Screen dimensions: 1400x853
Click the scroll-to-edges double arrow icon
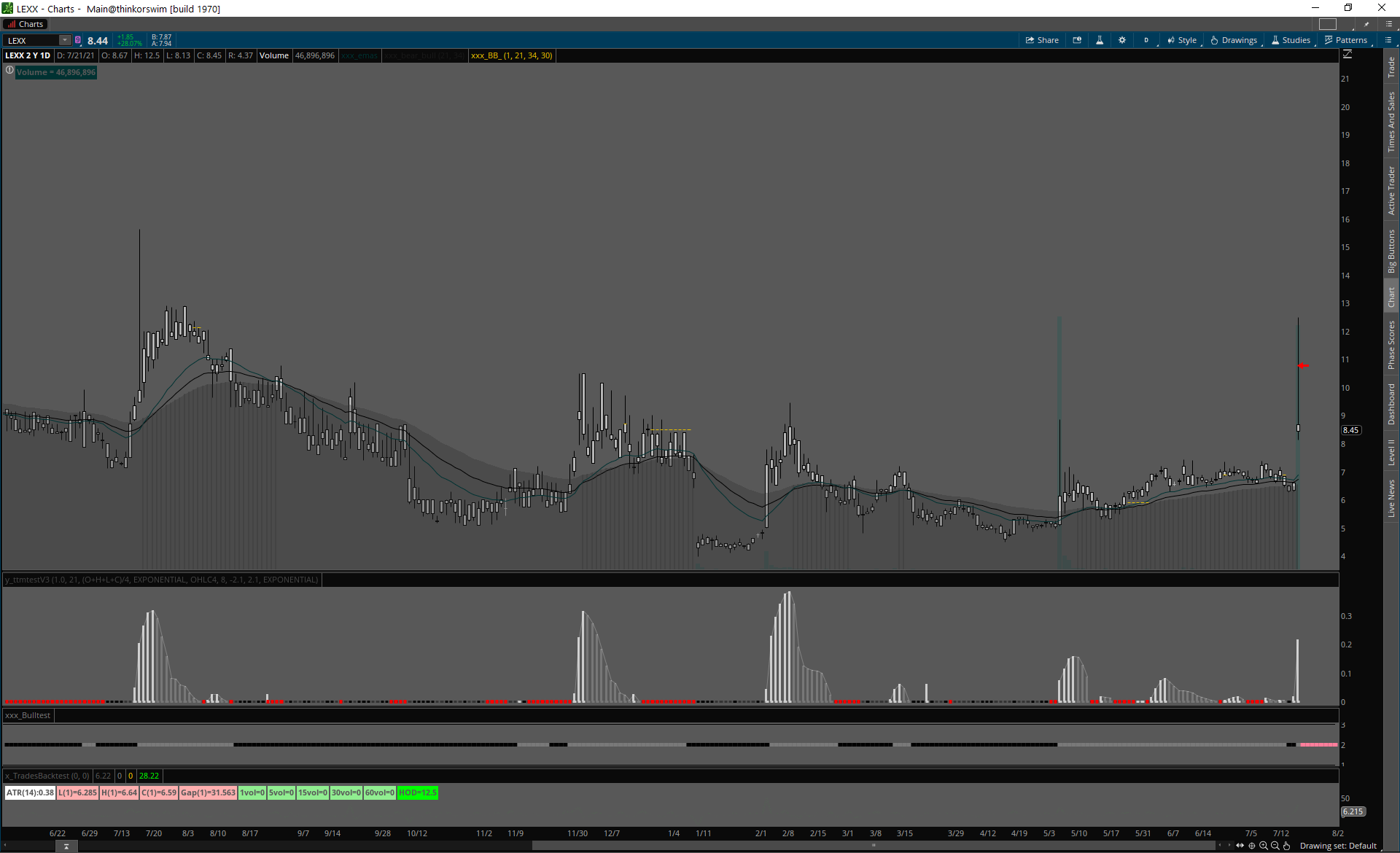point(1240,846)
